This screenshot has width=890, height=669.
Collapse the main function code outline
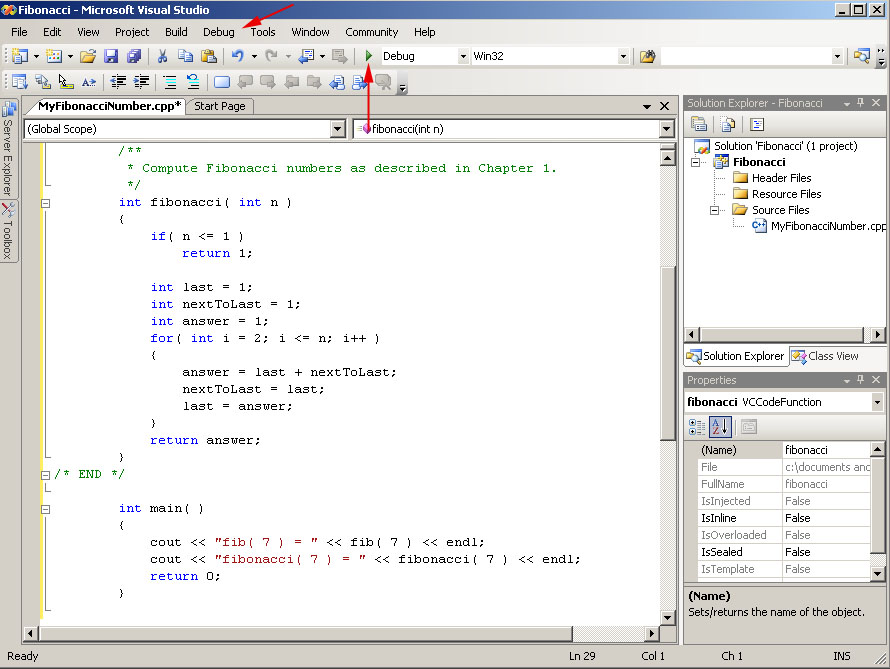click(x=46, y=510)
